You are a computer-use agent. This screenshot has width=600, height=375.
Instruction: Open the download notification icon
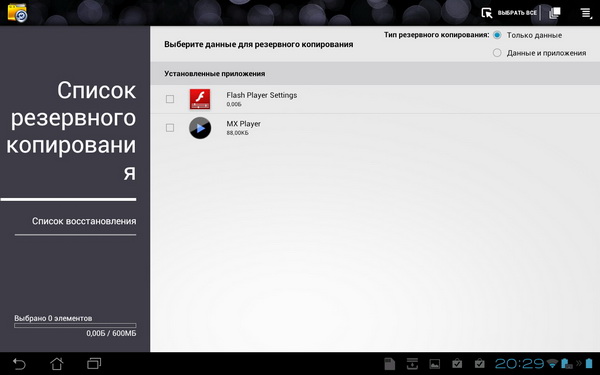coord(412,364)
